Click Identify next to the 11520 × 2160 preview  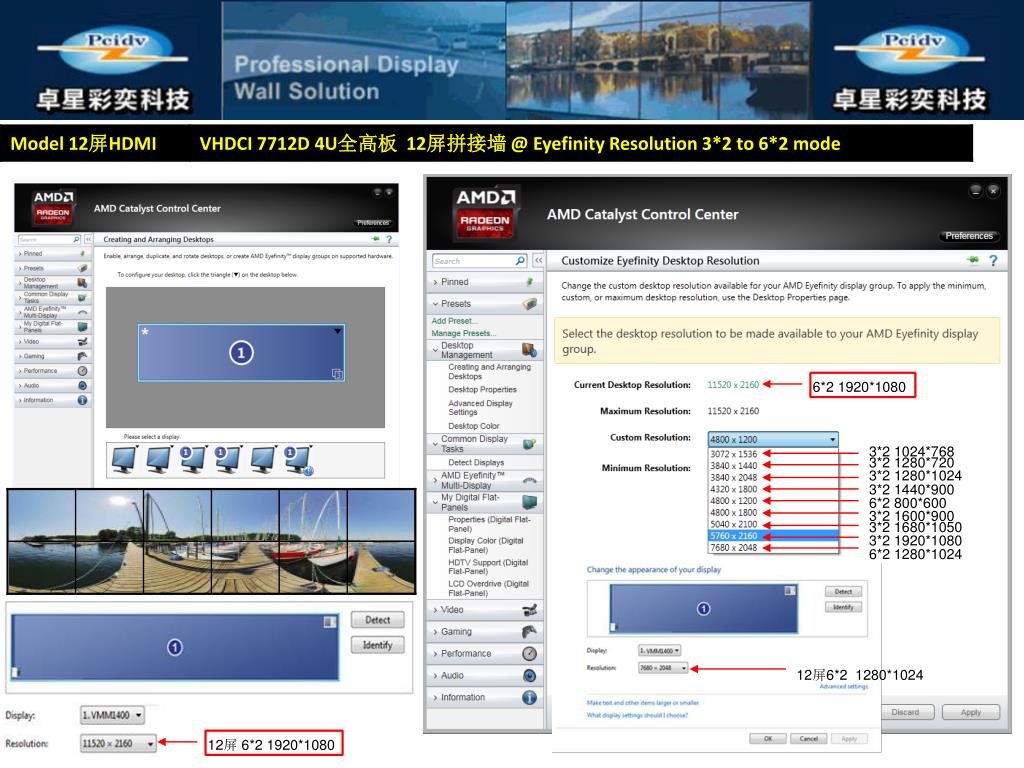(377, 645)
